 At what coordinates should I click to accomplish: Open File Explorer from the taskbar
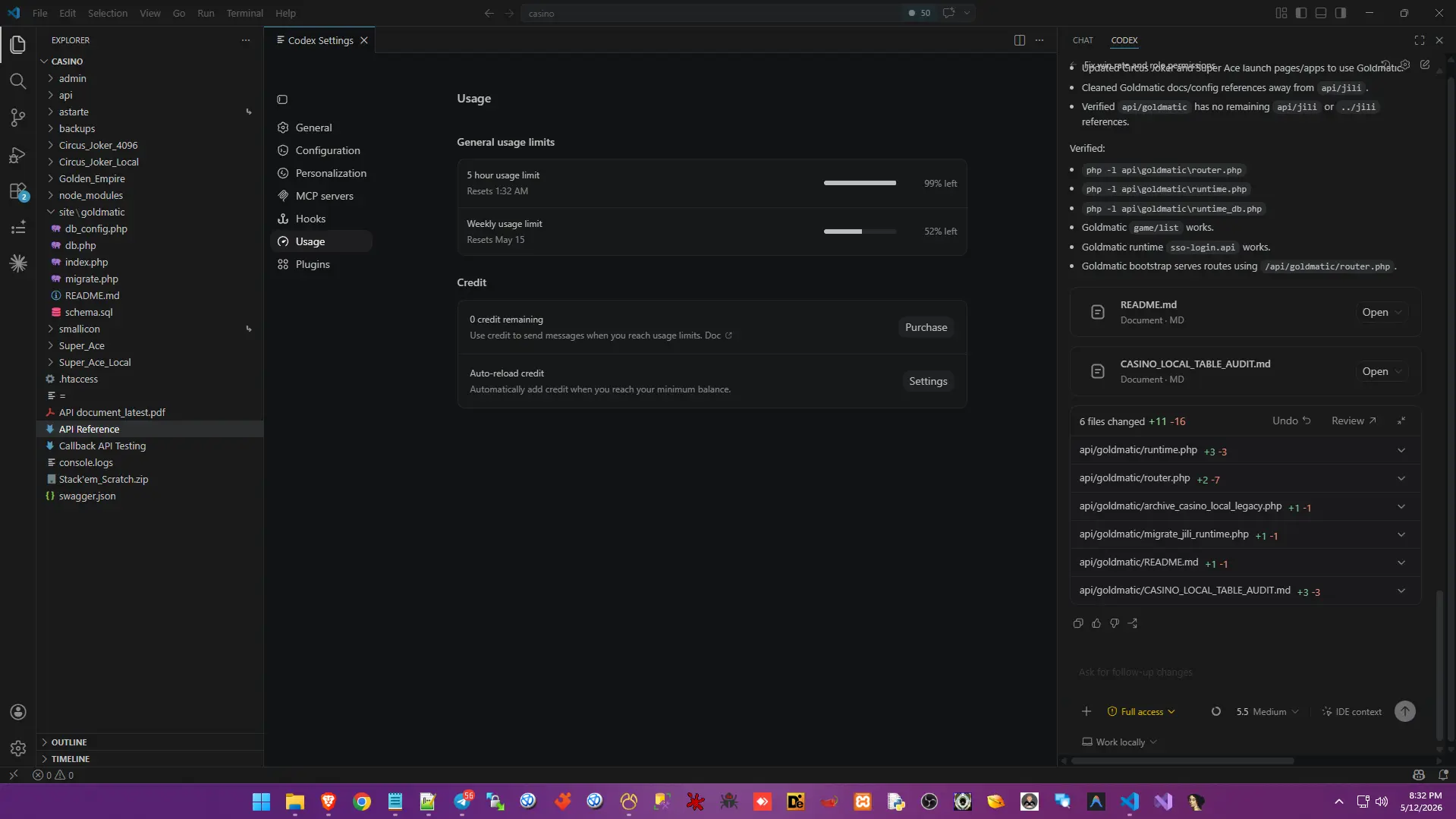click(x=294, y=802)
